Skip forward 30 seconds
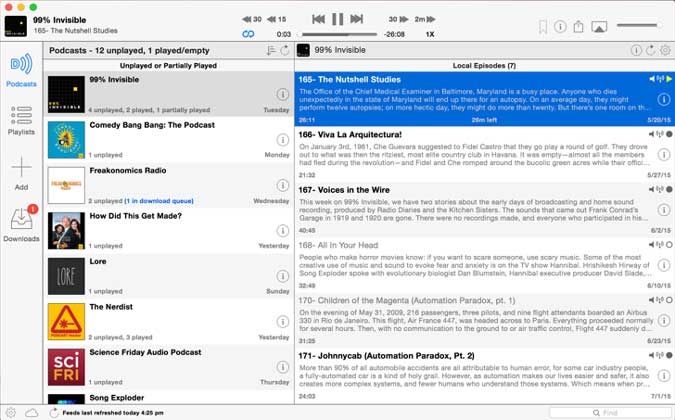675x420 pixels. tap(398, 19)
